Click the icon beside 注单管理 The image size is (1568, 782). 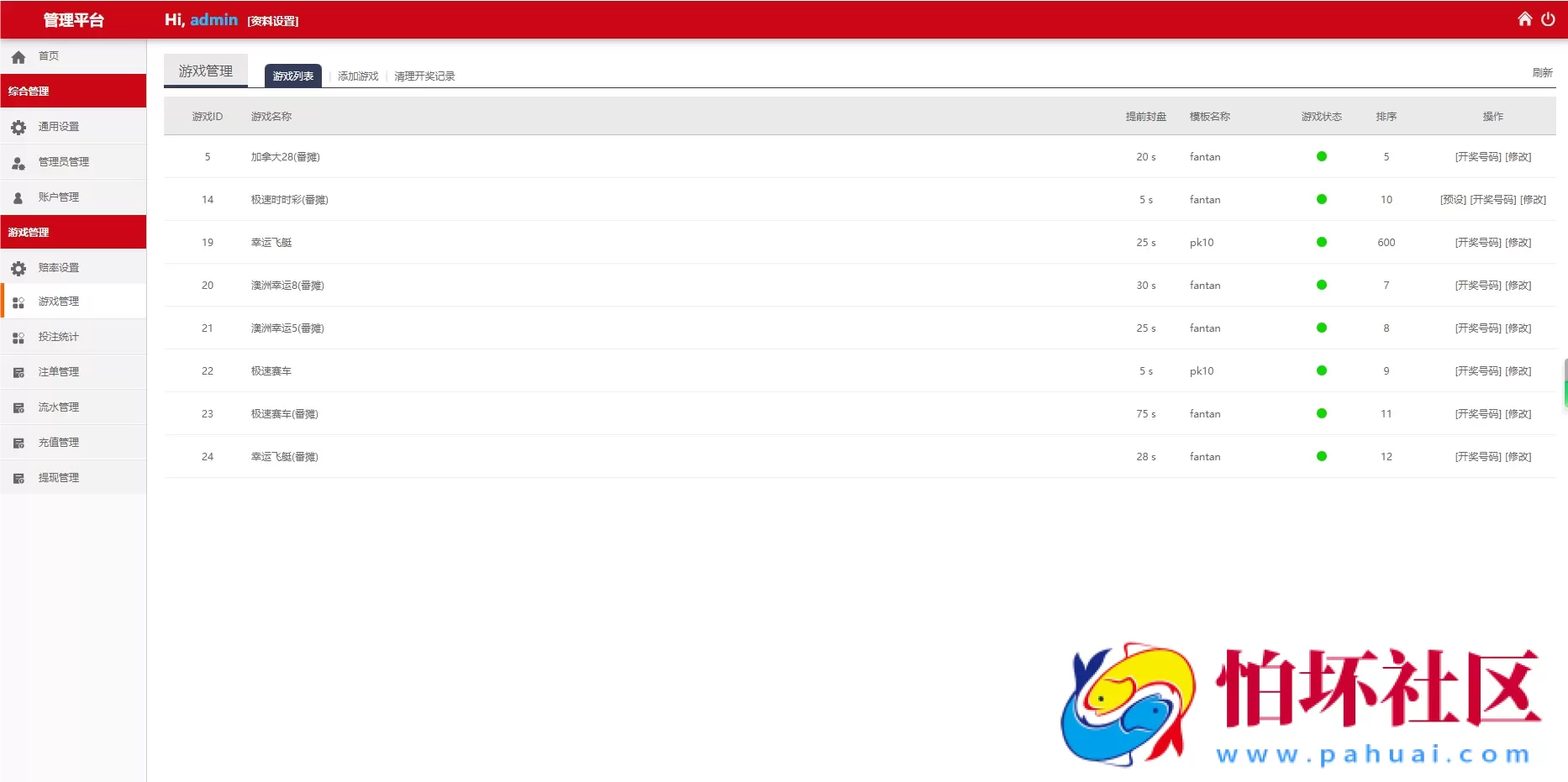pyautogui.click(x=18, y=372)
